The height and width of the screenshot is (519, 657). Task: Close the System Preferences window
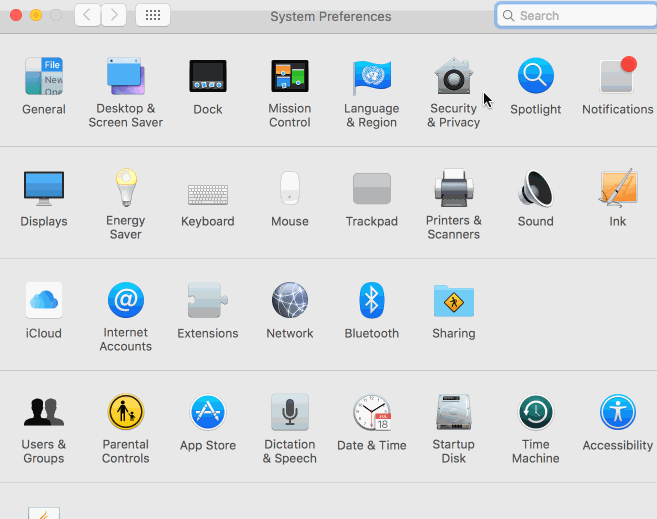pos(16,15)
